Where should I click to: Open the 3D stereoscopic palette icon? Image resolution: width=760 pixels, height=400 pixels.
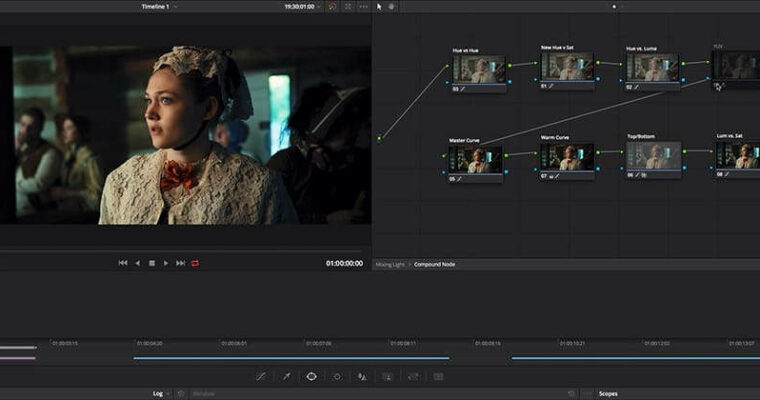(438, 376)
